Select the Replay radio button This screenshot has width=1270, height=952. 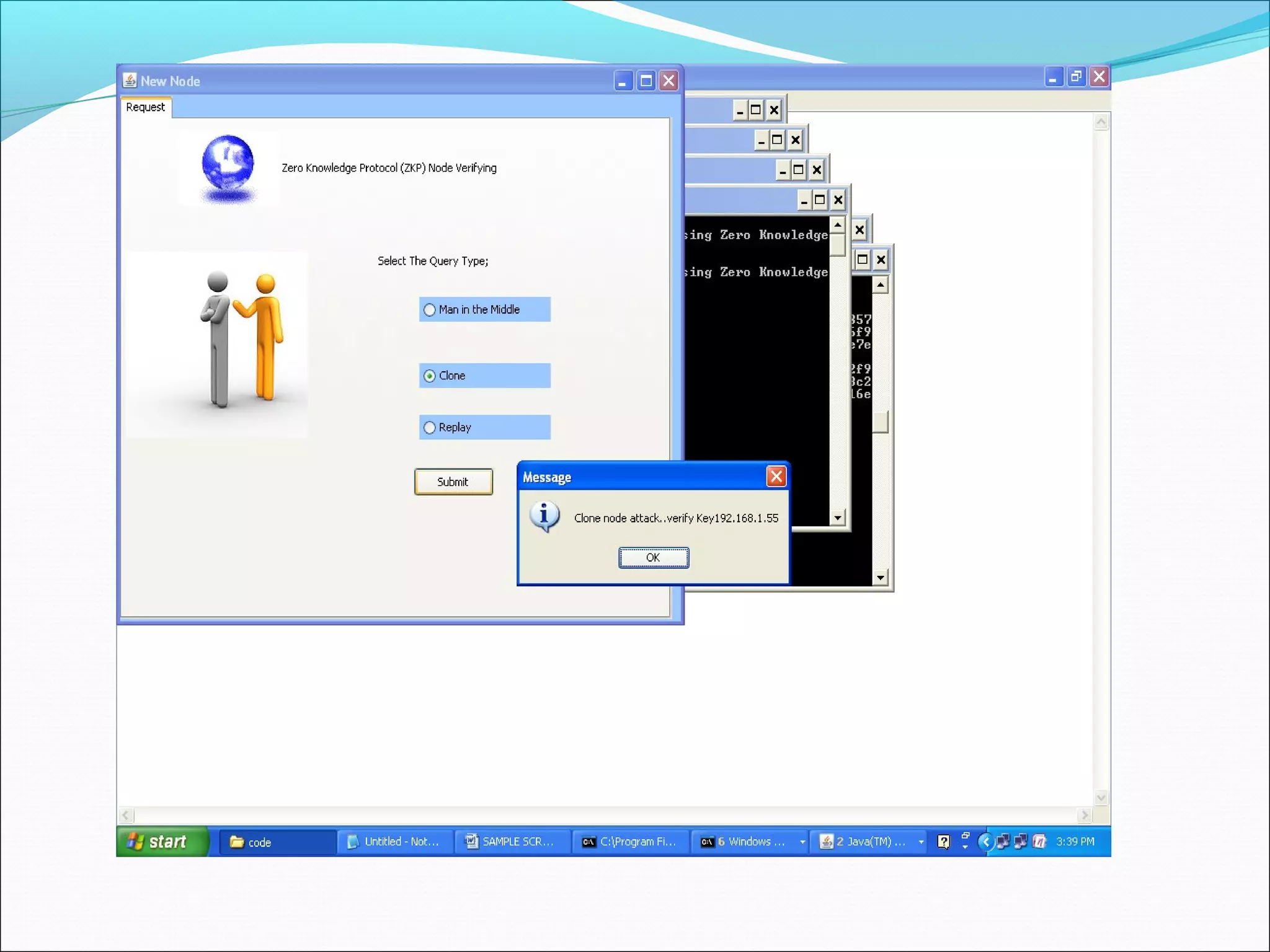pos(429,428)
